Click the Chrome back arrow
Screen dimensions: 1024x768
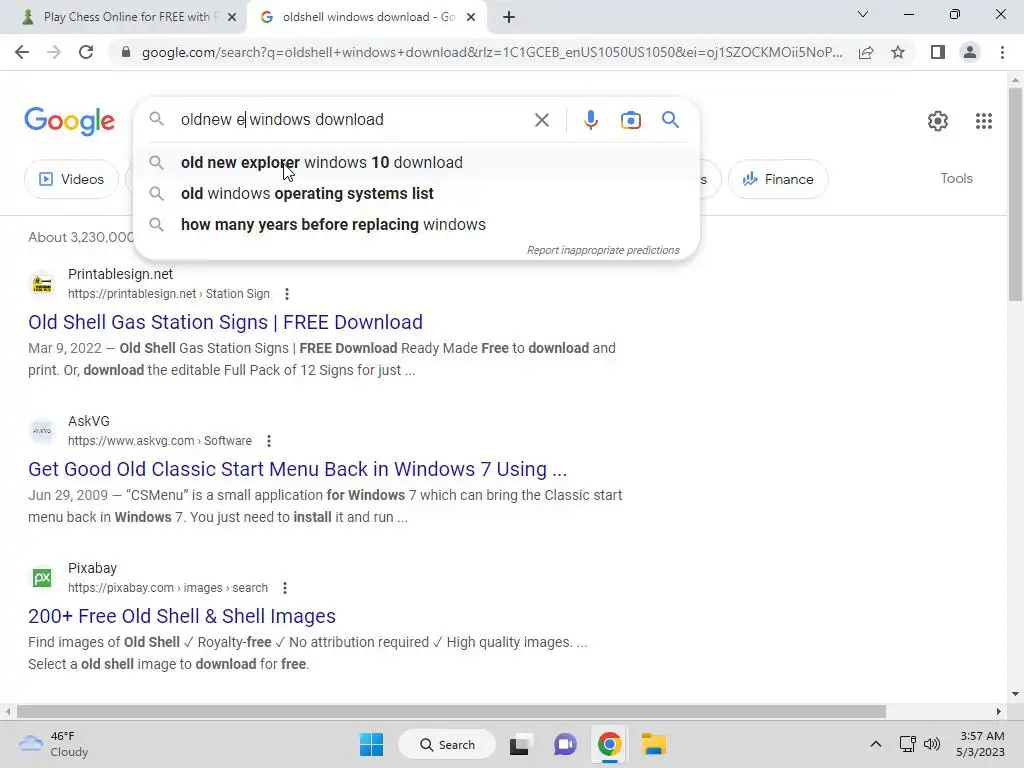point(22,52)
